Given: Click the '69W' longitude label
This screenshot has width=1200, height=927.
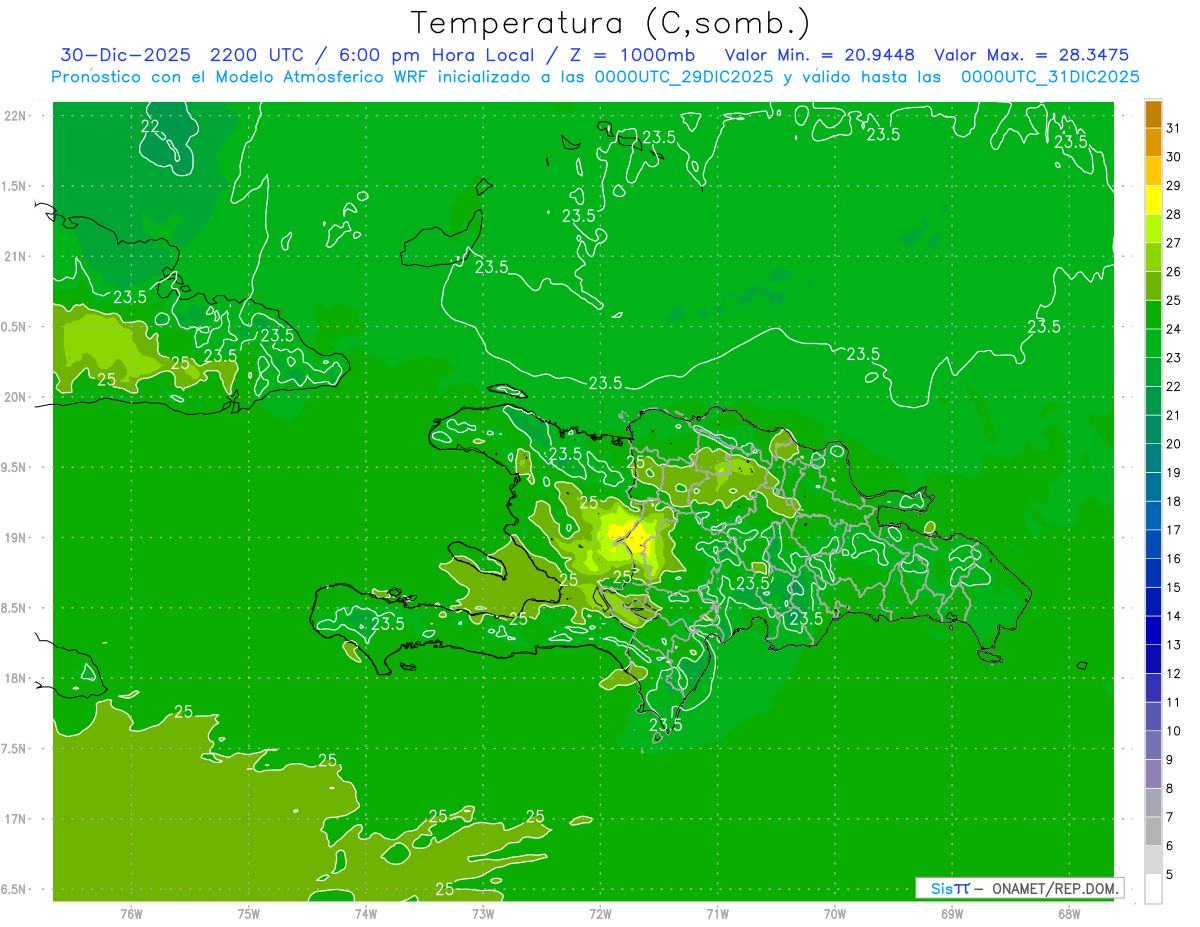Looking at the screenshot, I should click(x=951, y=914).
